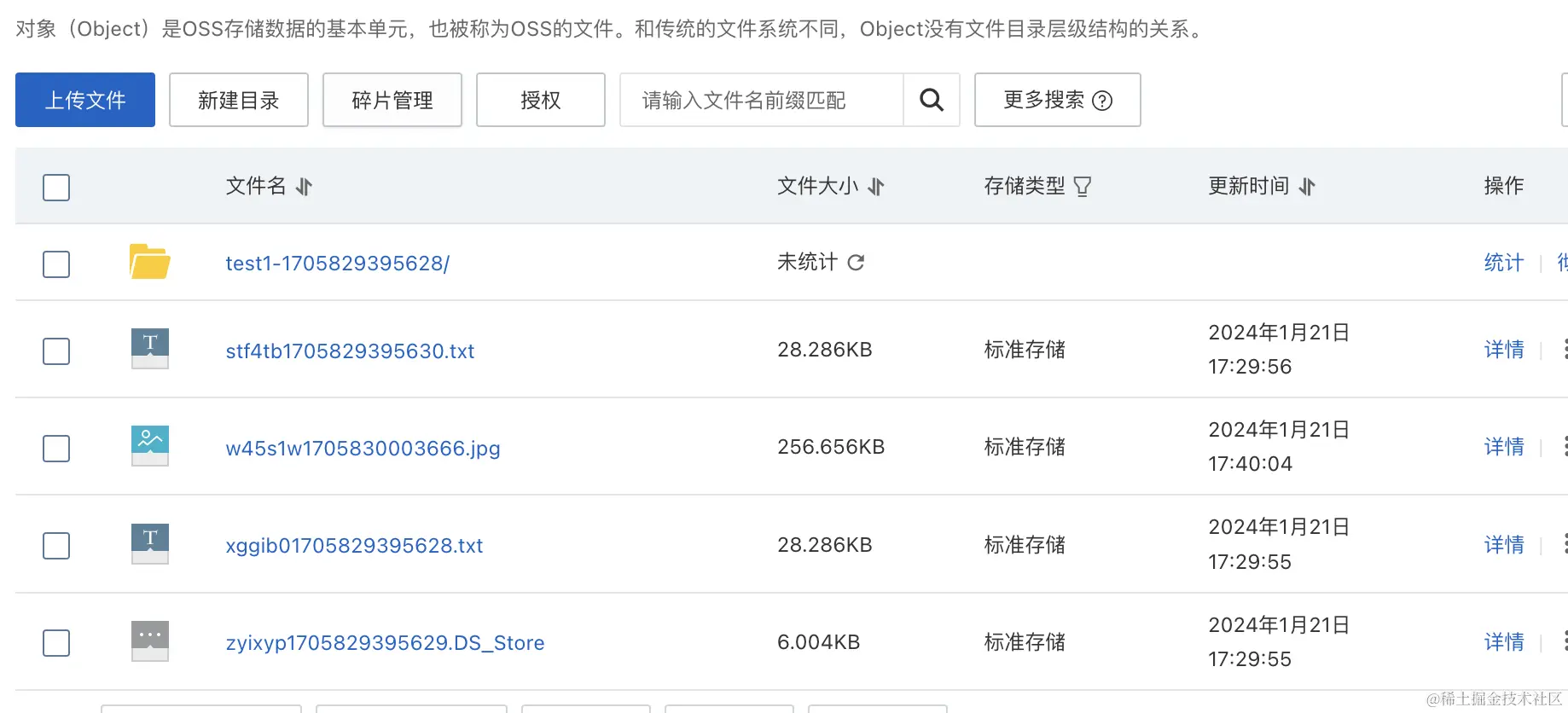Click 详情 for zyixyp DS_Store file
The height and width of the screenshot is (713, 1568).
coord(1503,642)
